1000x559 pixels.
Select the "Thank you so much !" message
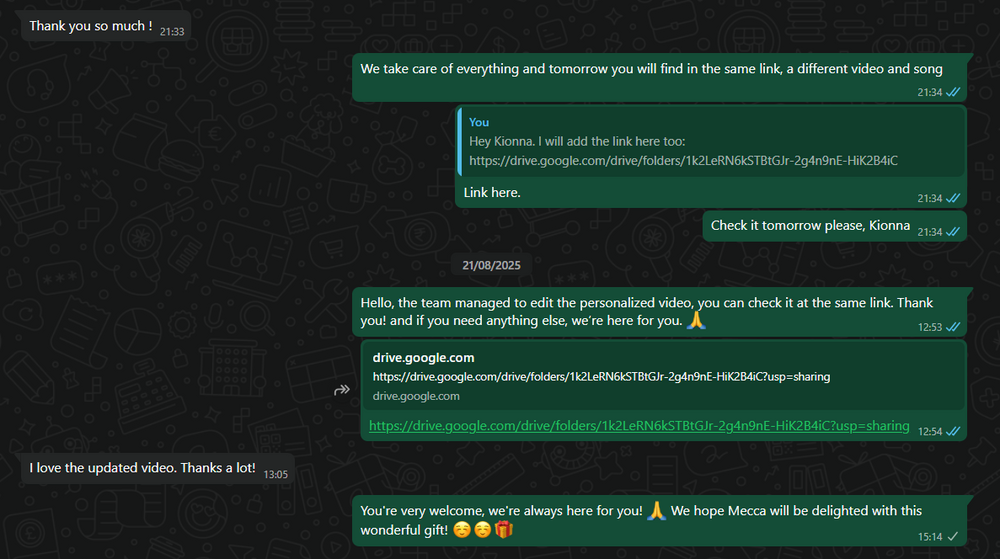(90, 26)
